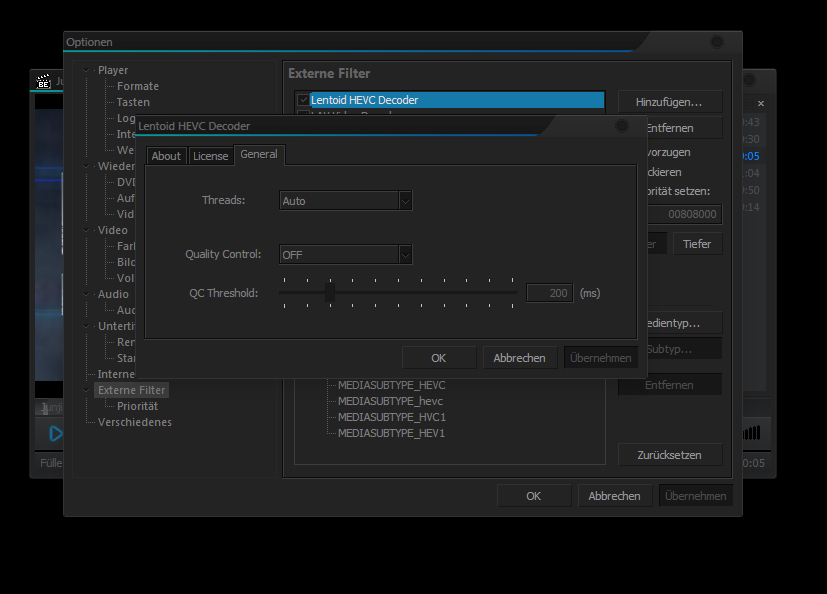Click Abbrechen in the Lentoid HEVC Decoder dialog
827x594 pixels.
coord(520,358)
